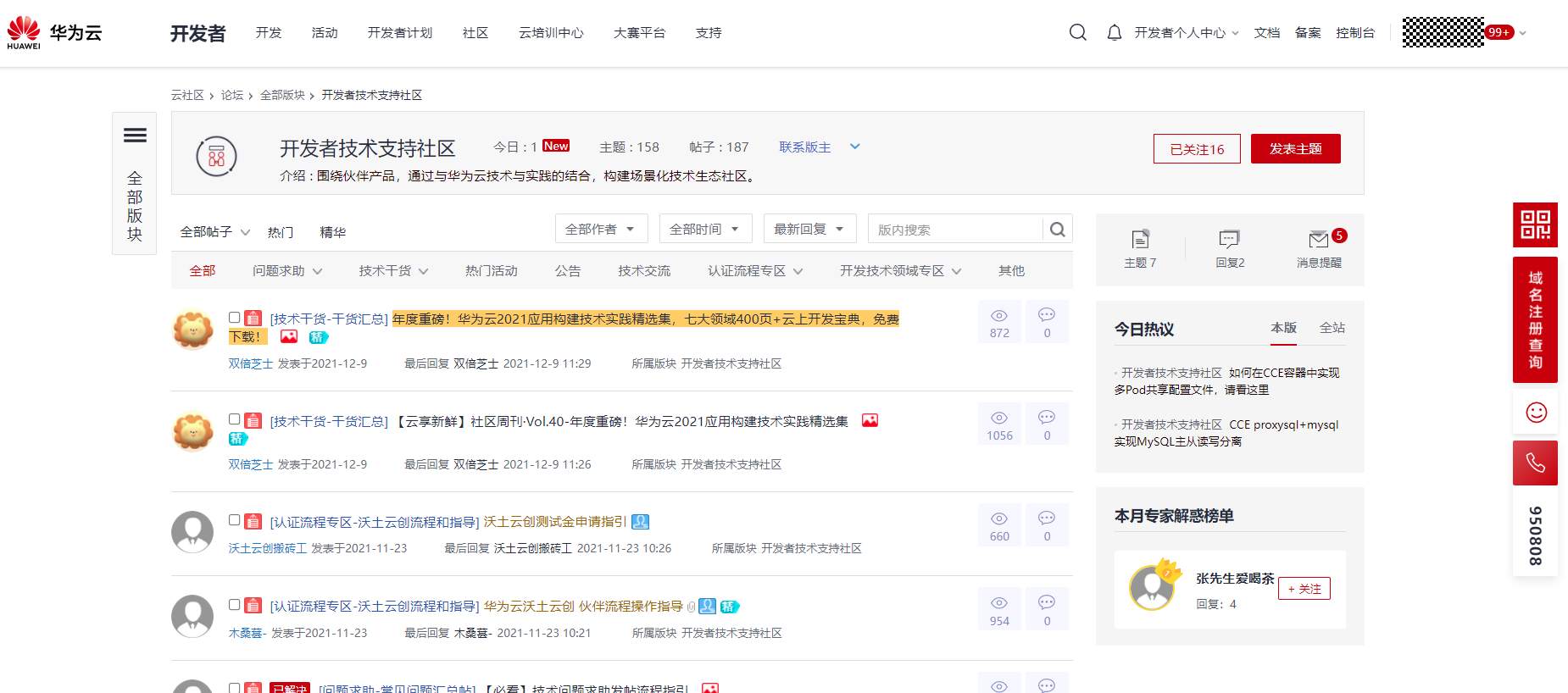Click the 木桑葚- grey avatar

click(x=192, y=616)
